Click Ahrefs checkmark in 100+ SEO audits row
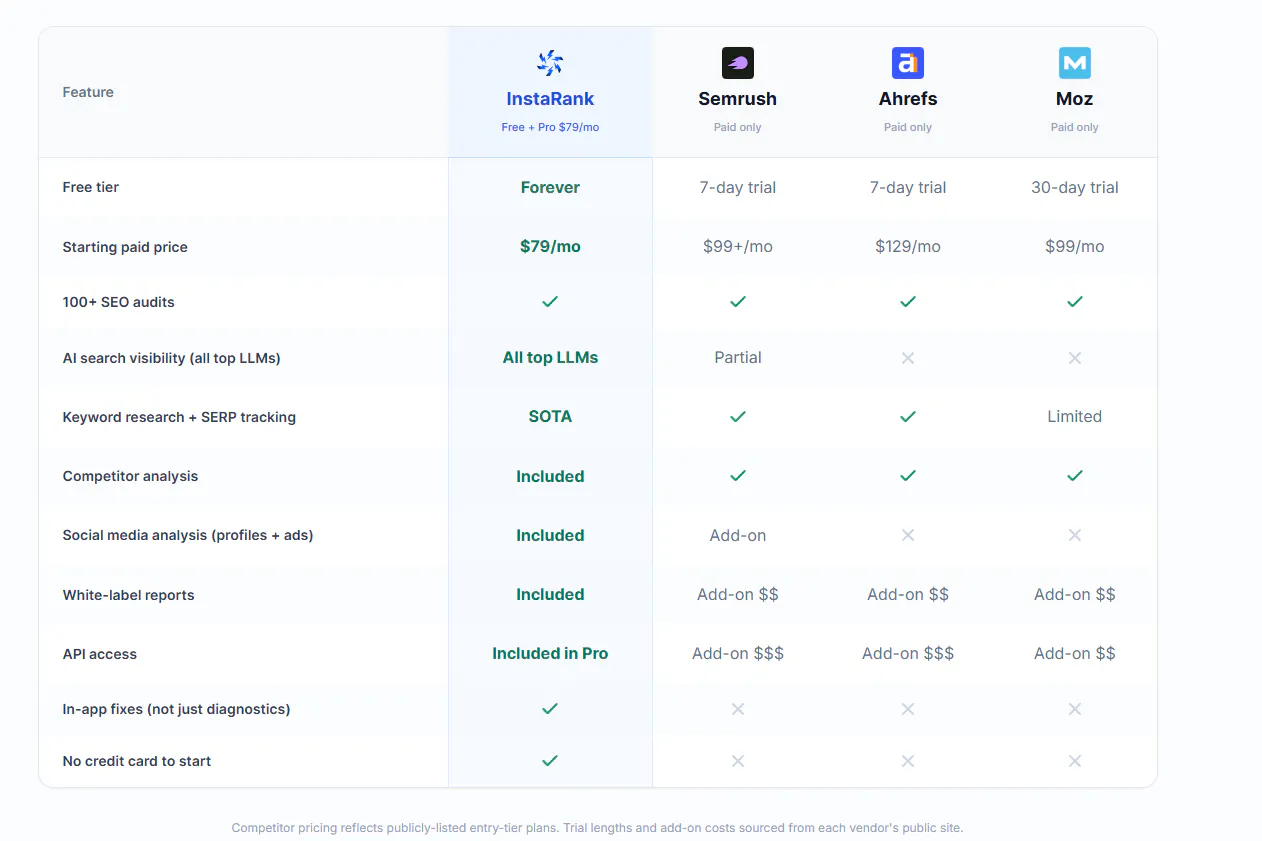The width and height of the screenshot is (1262, 841). [908, 301]
